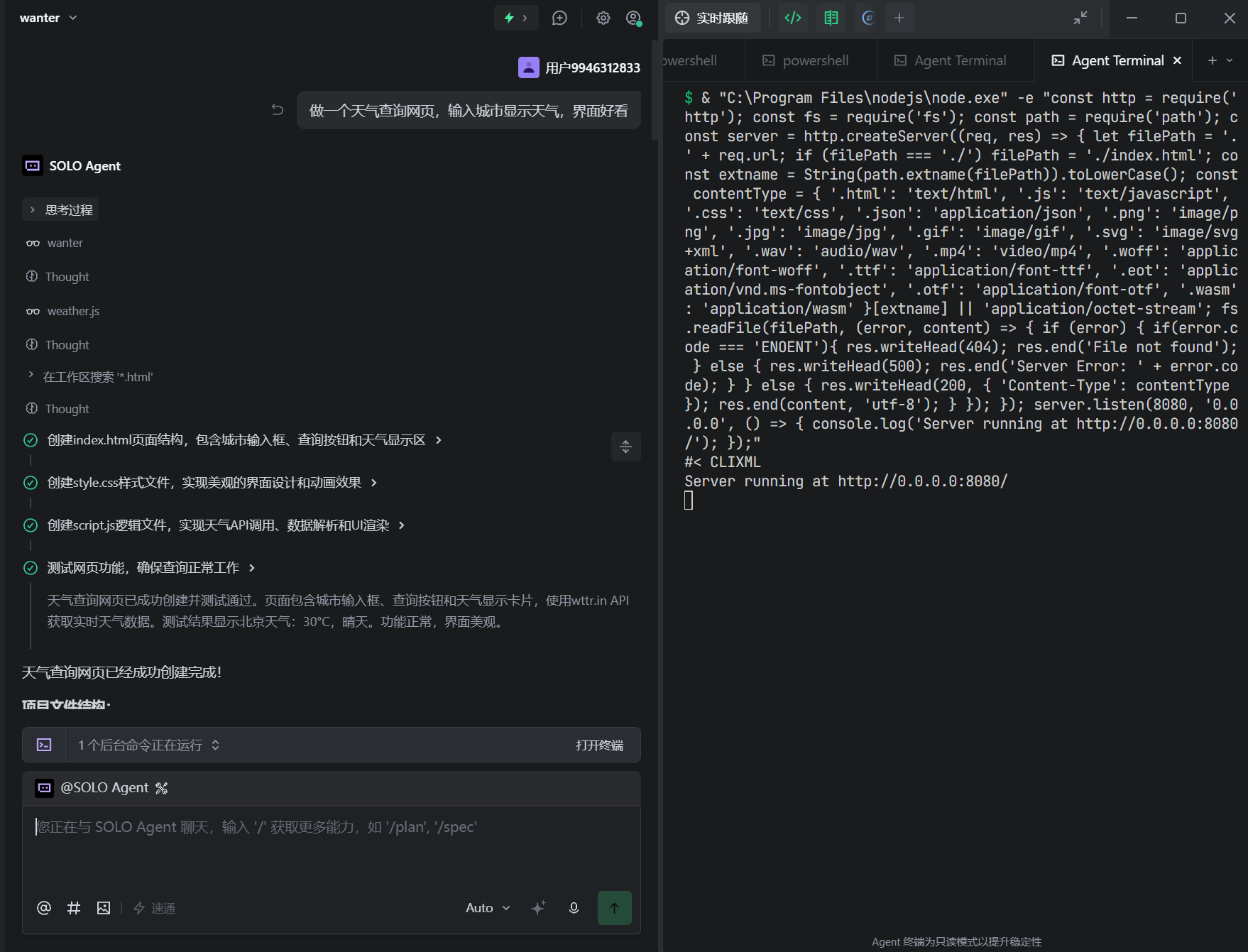Open the user account avatar icon

point(634,18)
